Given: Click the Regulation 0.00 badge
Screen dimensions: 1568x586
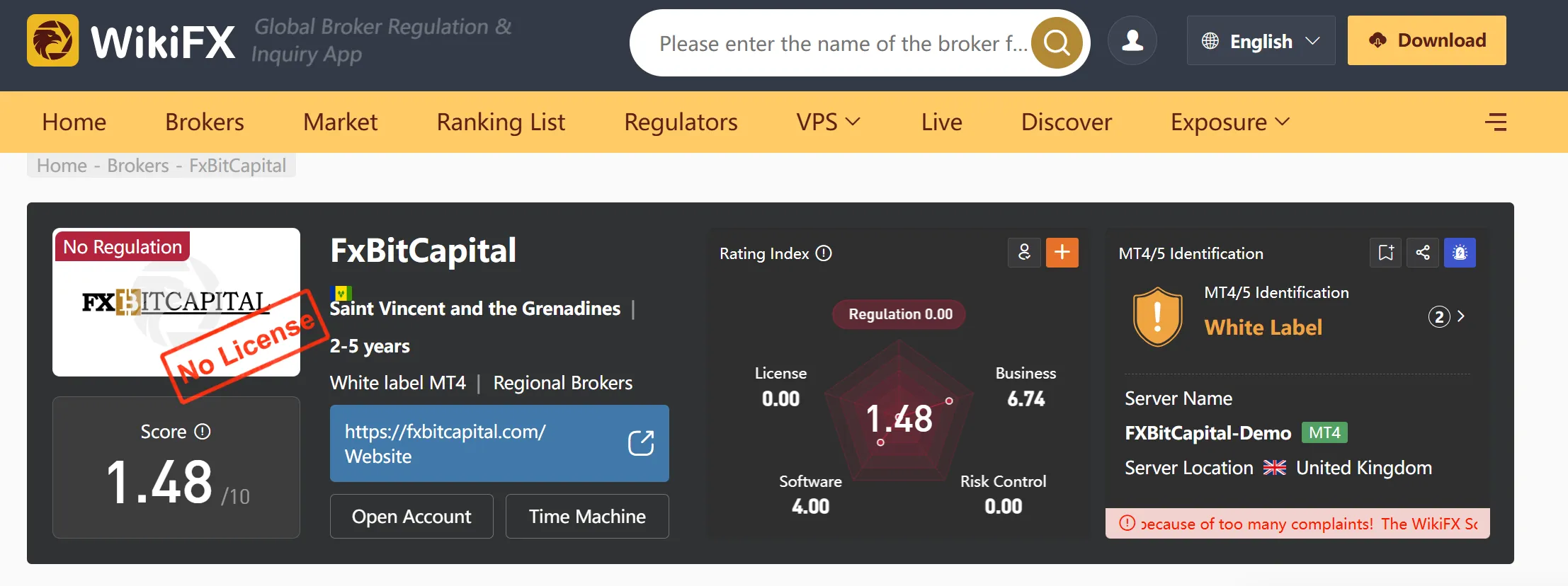Looking at the screenshot, I should (x=900, y=314).
